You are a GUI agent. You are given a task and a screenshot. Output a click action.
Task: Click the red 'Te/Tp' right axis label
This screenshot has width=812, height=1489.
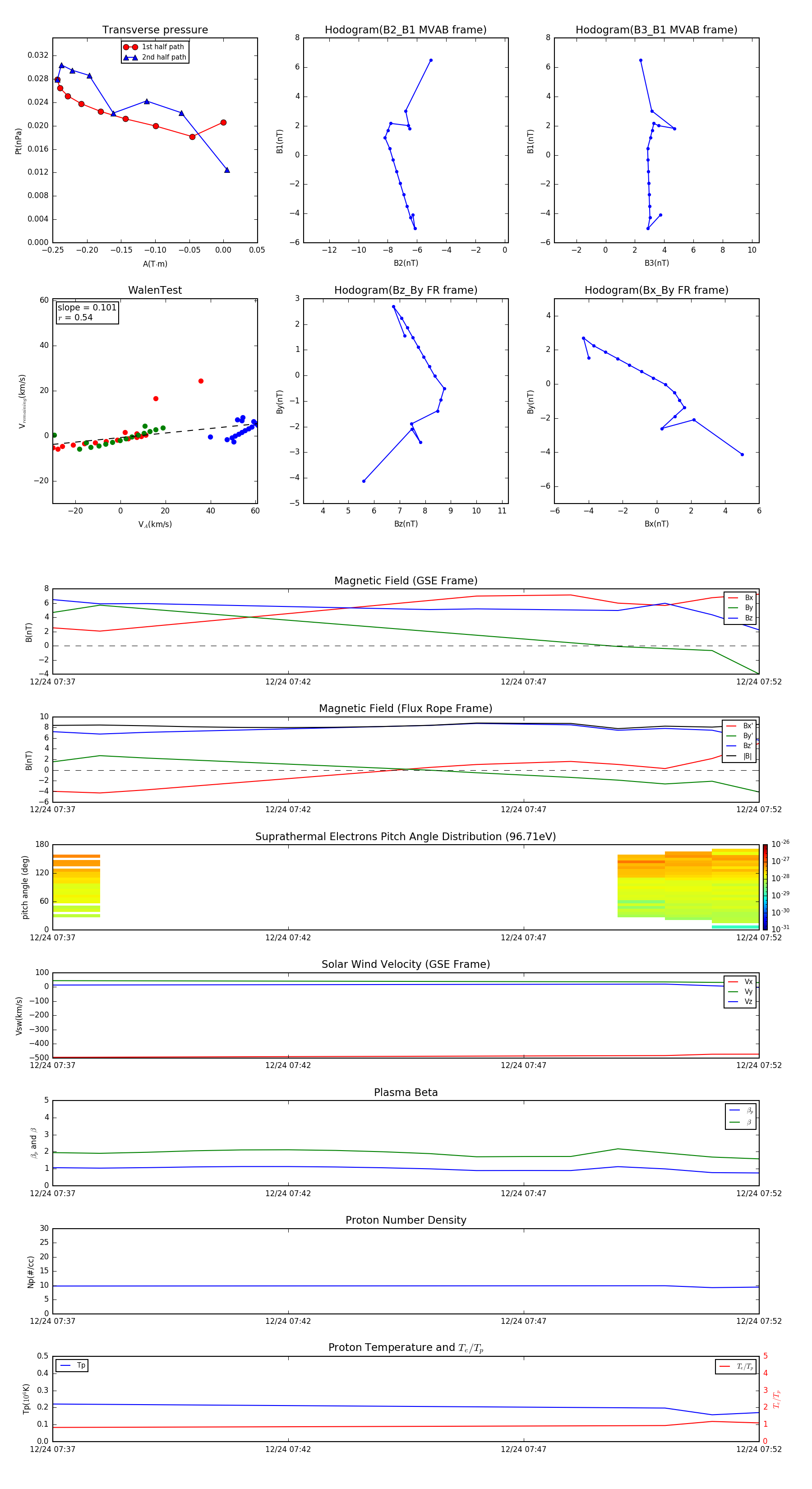click(777, 1399)
